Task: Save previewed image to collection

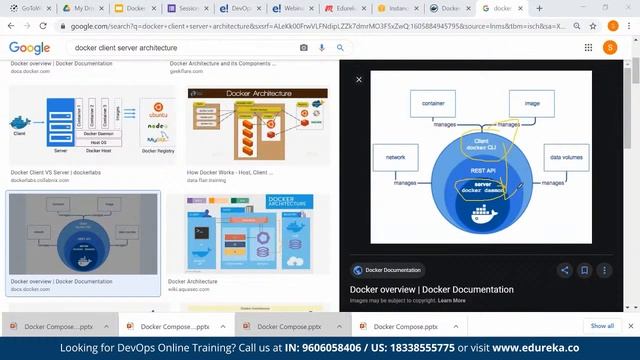Action: (584, 270)
